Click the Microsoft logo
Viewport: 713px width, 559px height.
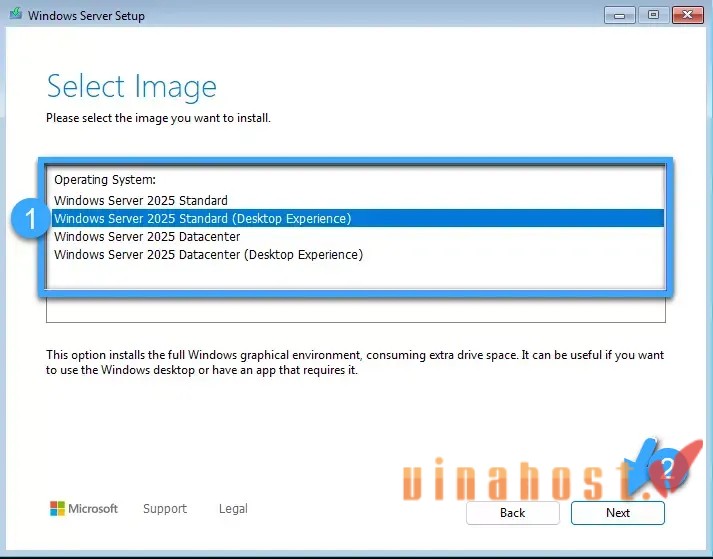coord(84,509)
